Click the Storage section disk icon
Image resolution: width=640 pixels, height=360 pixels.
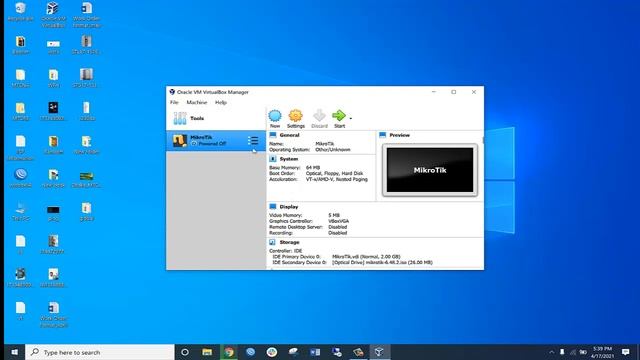(273, 242)
